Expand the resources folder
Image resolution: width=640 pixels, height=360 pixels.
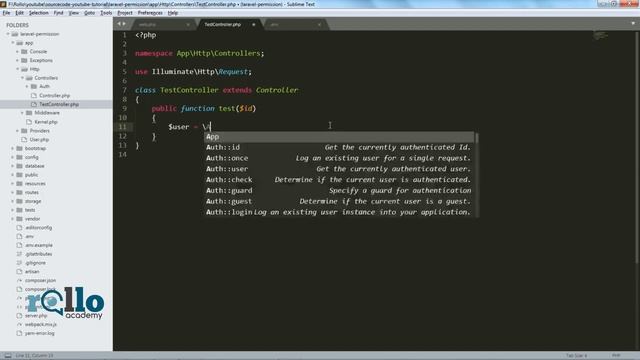[x=13, y=184]
